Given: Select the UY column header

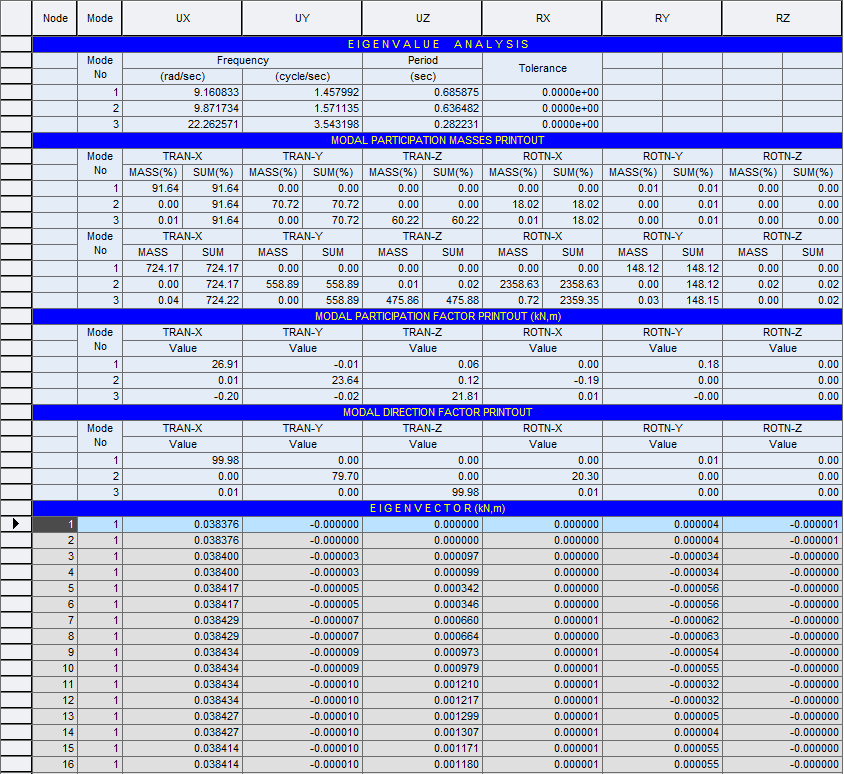Looking at the screenshot, I should tap(303, 18).
